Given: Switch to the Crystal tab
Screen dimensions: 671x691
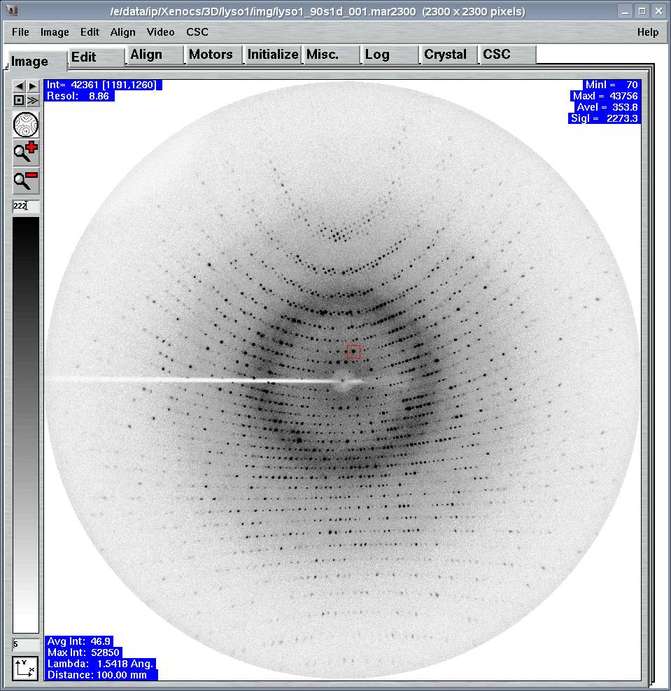Looking at the screenshot, I should click(445, 55).
